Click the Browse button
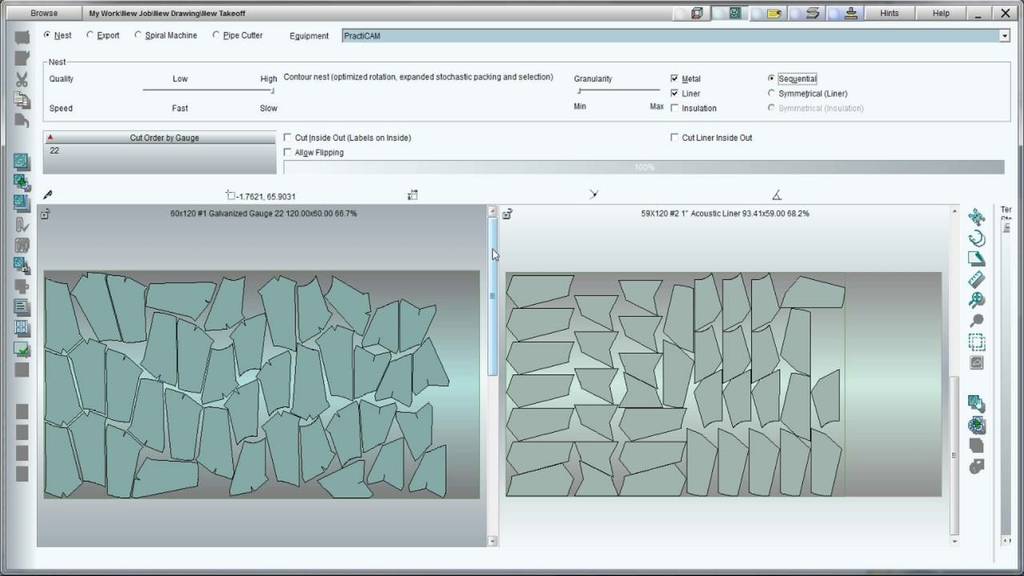The image size is (1024, 576). point(43,13)
